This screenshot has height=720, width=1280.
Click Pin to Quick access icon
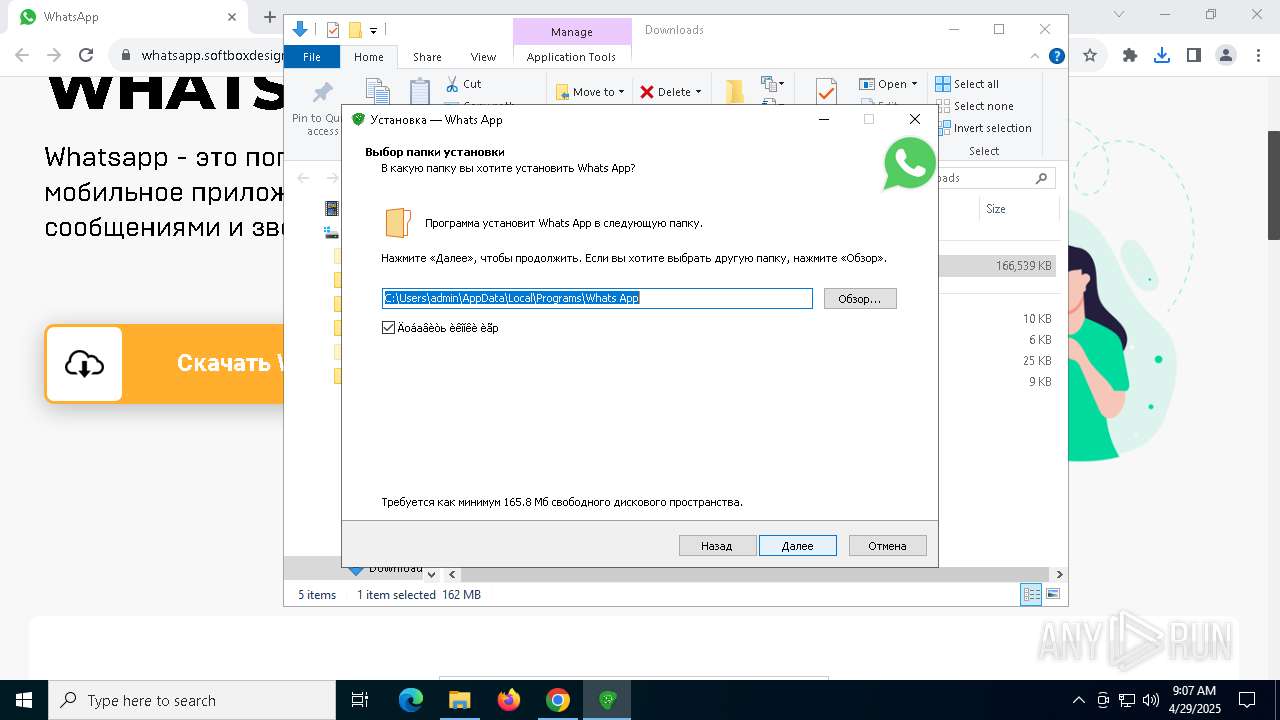(322, 94)
